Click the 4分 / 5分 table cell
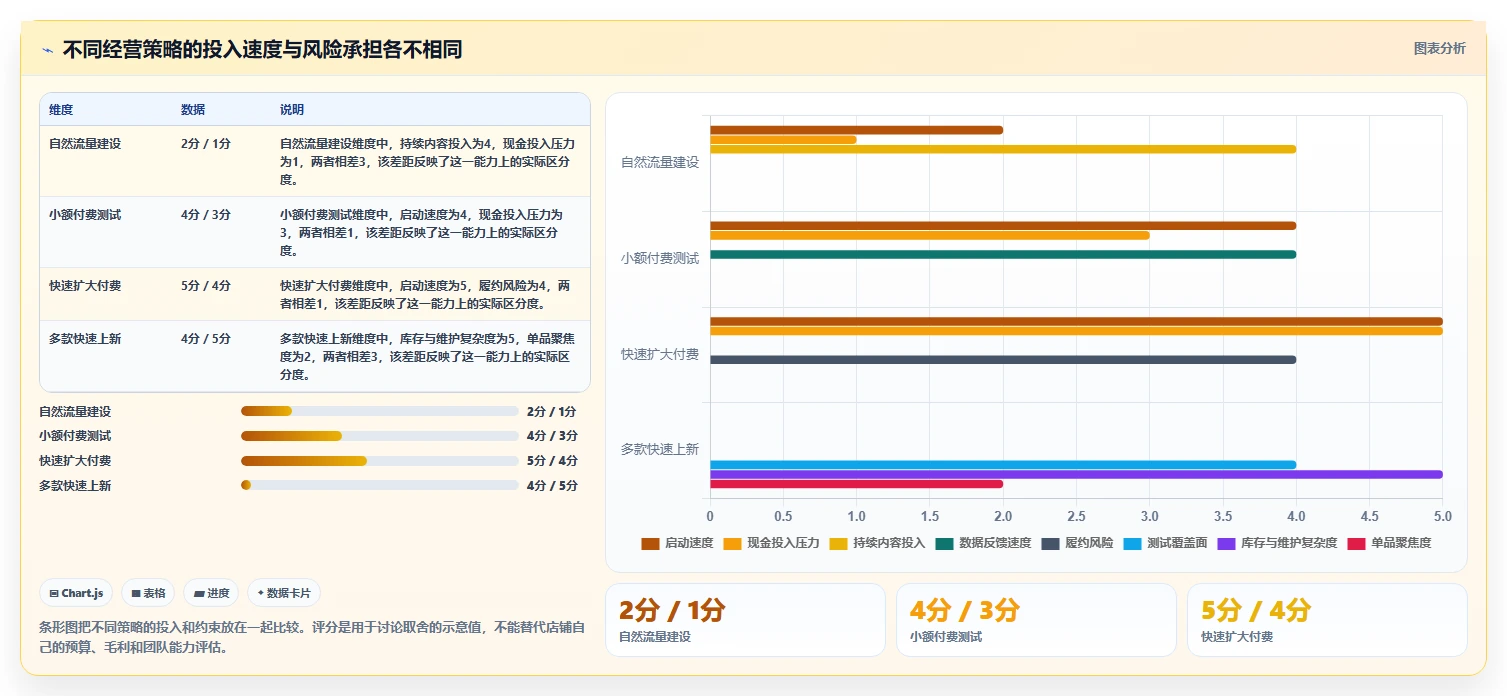1507x696 pixels. click(206, 339)
